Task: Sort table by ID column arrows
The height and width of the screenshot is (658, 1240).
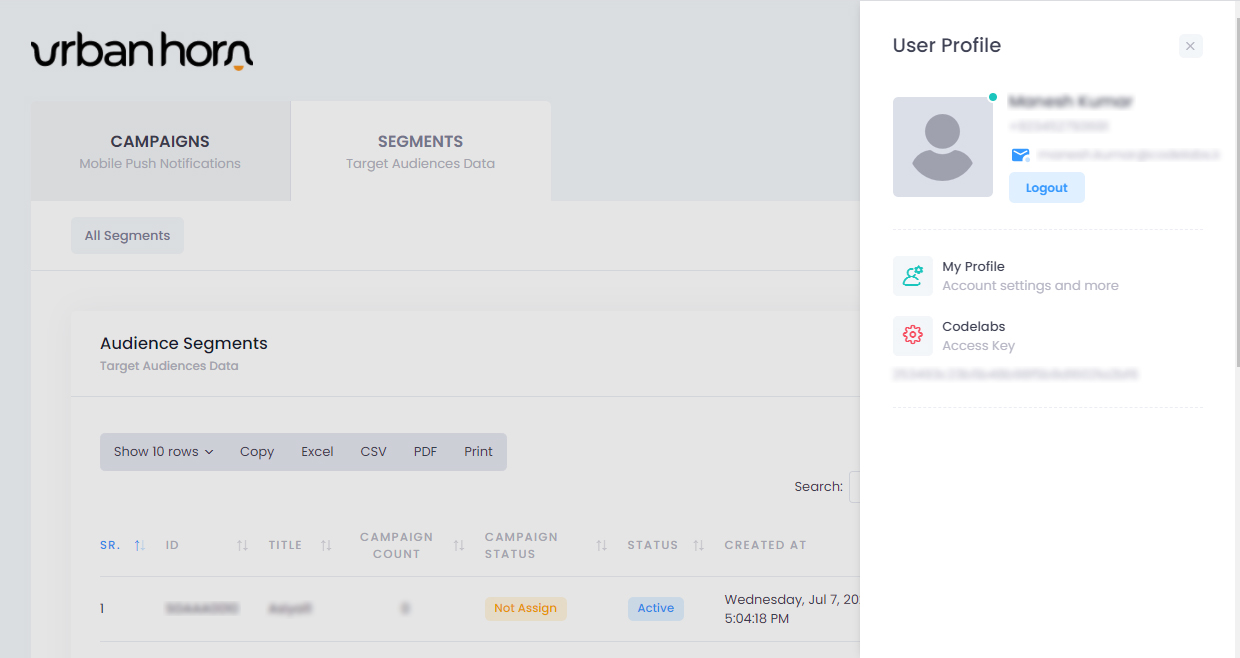Action: coord(242,545)
